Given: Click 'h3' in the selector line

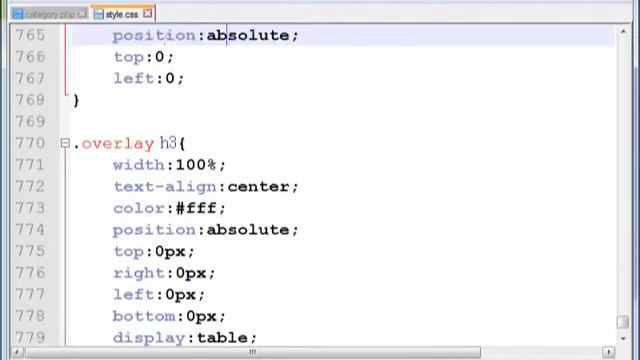Looking at the screenshot, I should click(x=168, y=143).
